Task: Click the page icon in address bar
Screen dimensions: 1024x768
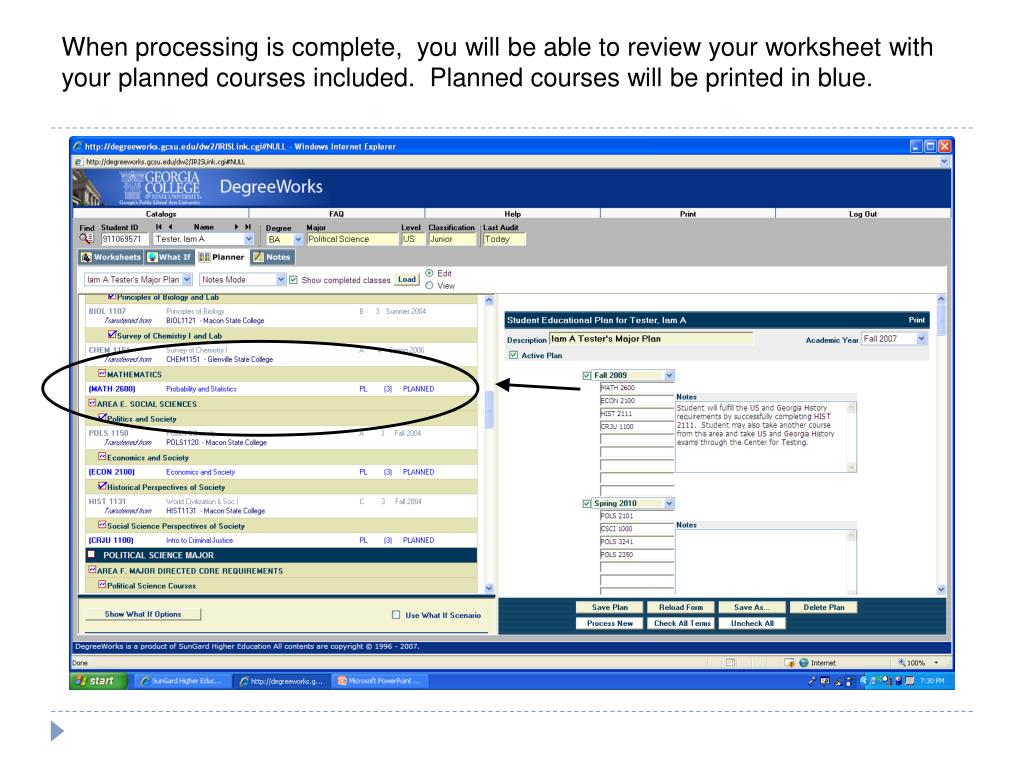Action: 78,161
